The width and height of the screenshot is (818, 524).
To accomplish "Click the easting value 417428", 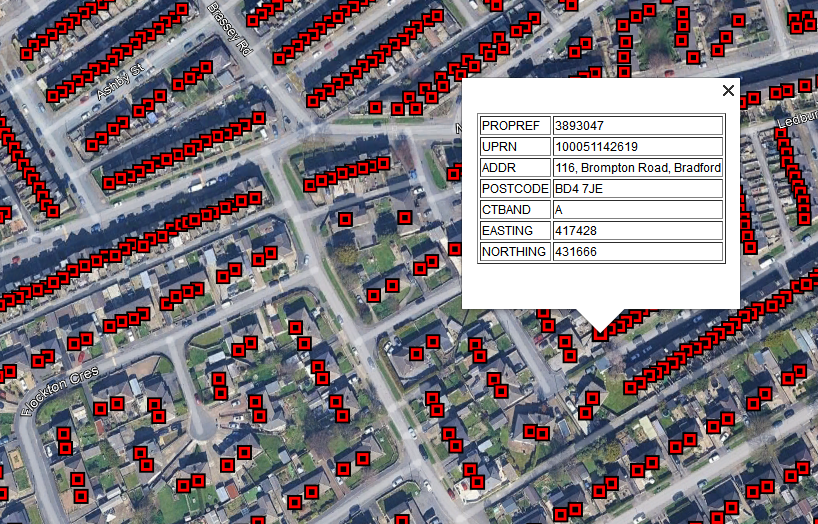I will [637, 231].
